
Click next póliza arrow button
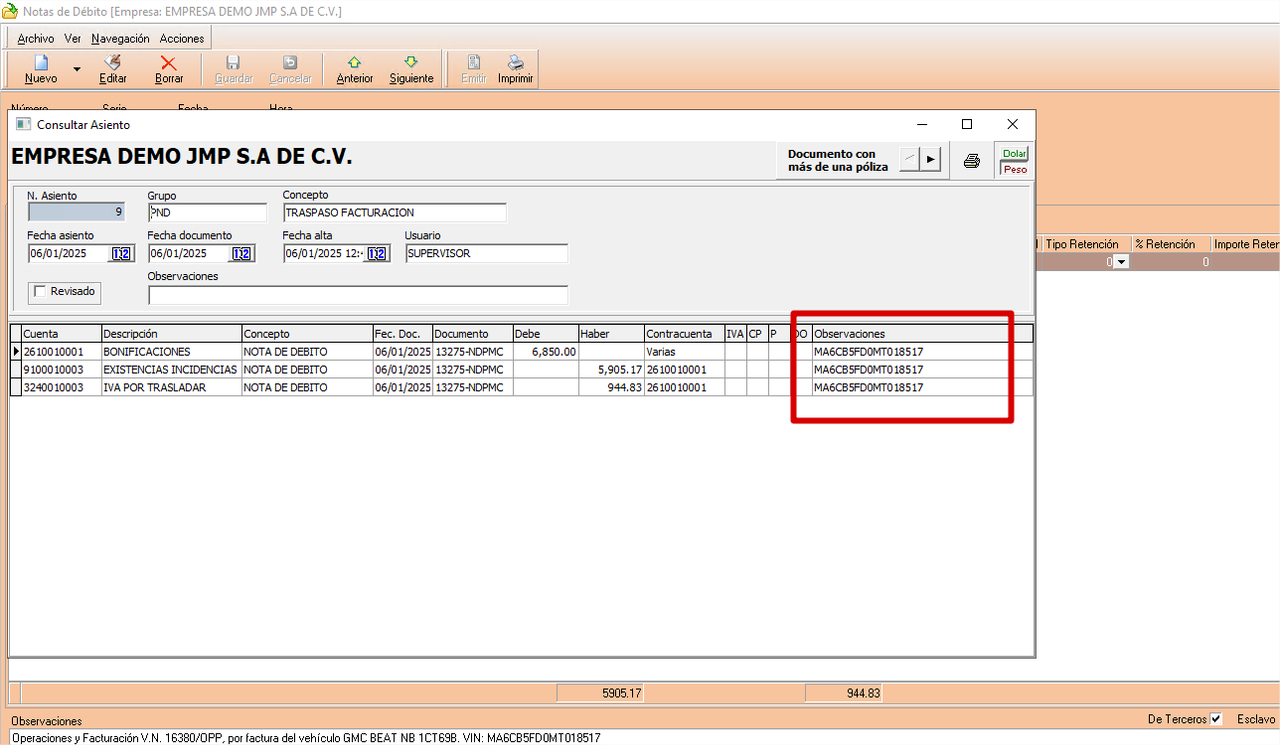[931, 159]
